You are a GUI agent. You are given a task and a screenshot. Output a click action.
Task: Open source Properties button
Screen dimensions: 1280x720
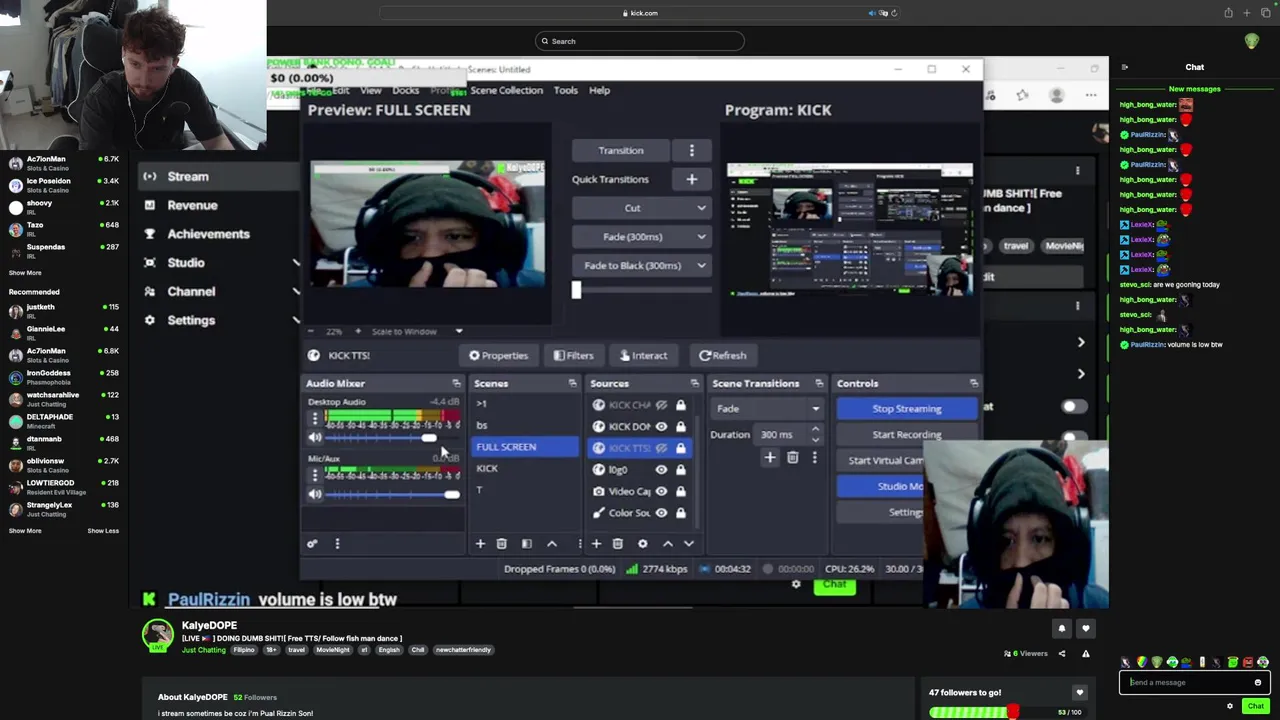(498, 355)
